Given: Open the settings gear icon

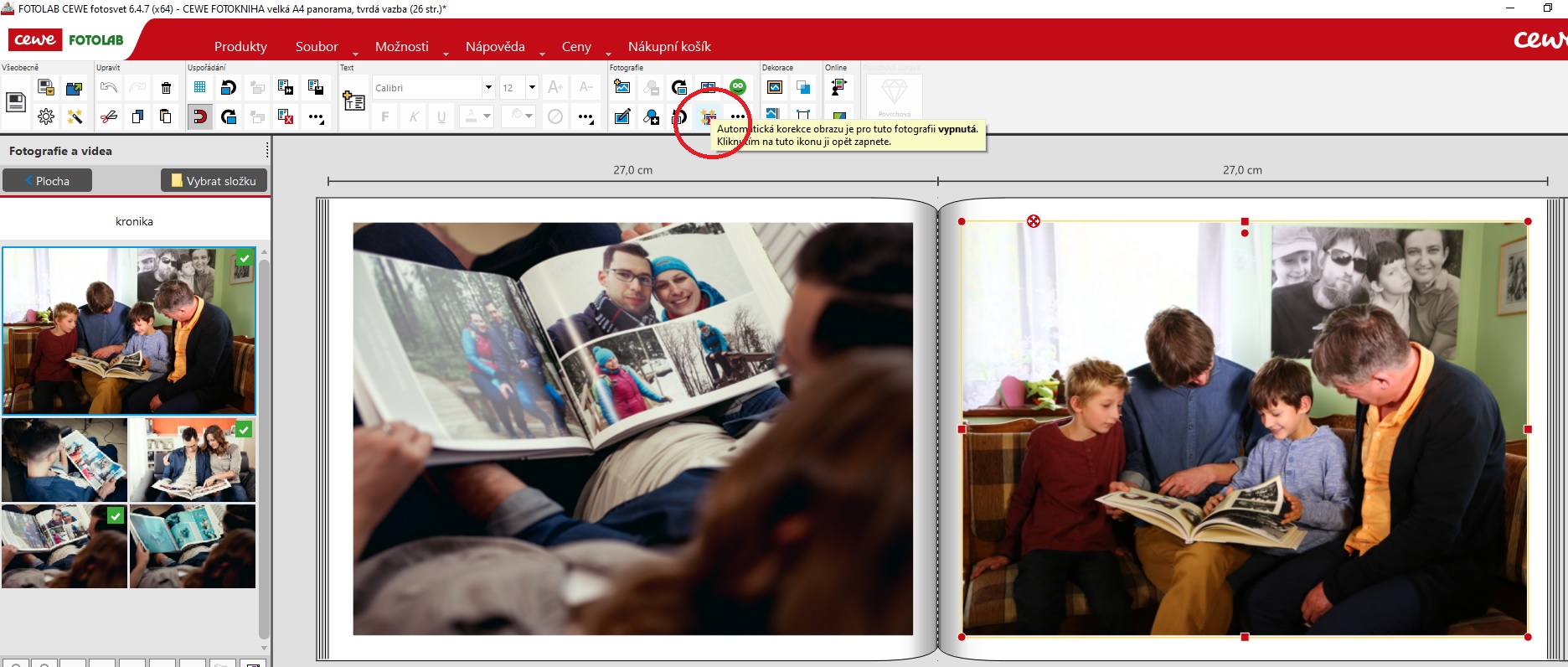Looking at the screenshot, I should pyautogui.click(x=46, y=117).
